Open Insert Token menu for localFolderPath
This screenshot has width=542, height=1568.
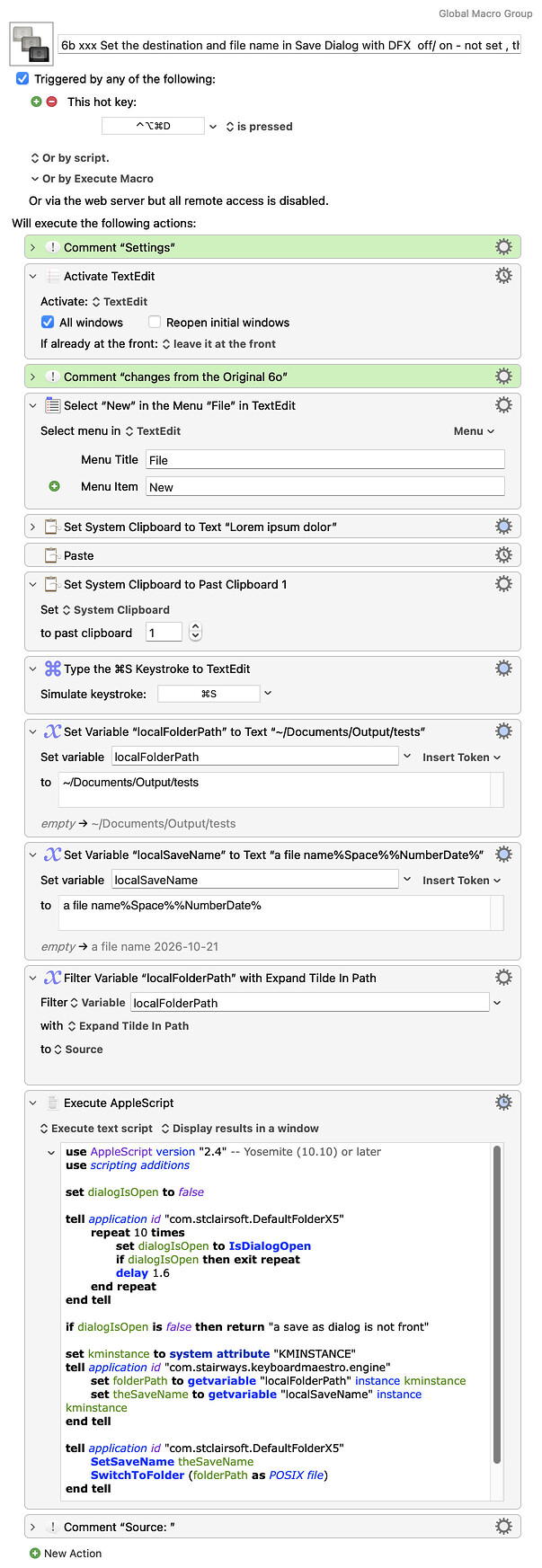tap(462, 757)
